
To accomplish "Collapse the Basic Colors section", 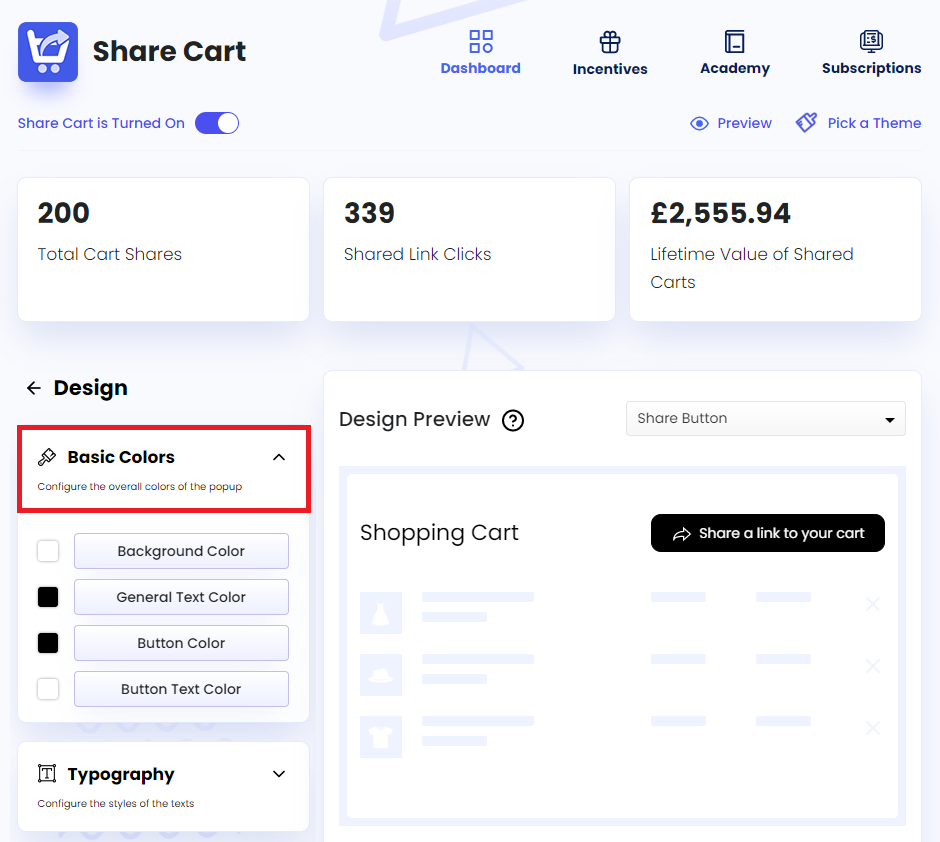I will (x=278, y=456).
